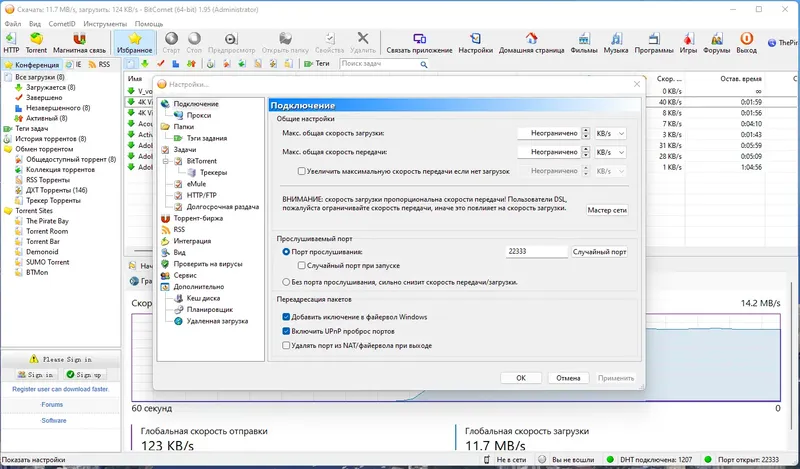800x469 pixels.
Task: Select Удаленная загрузка in settings tree
Action: coord(217,321)
